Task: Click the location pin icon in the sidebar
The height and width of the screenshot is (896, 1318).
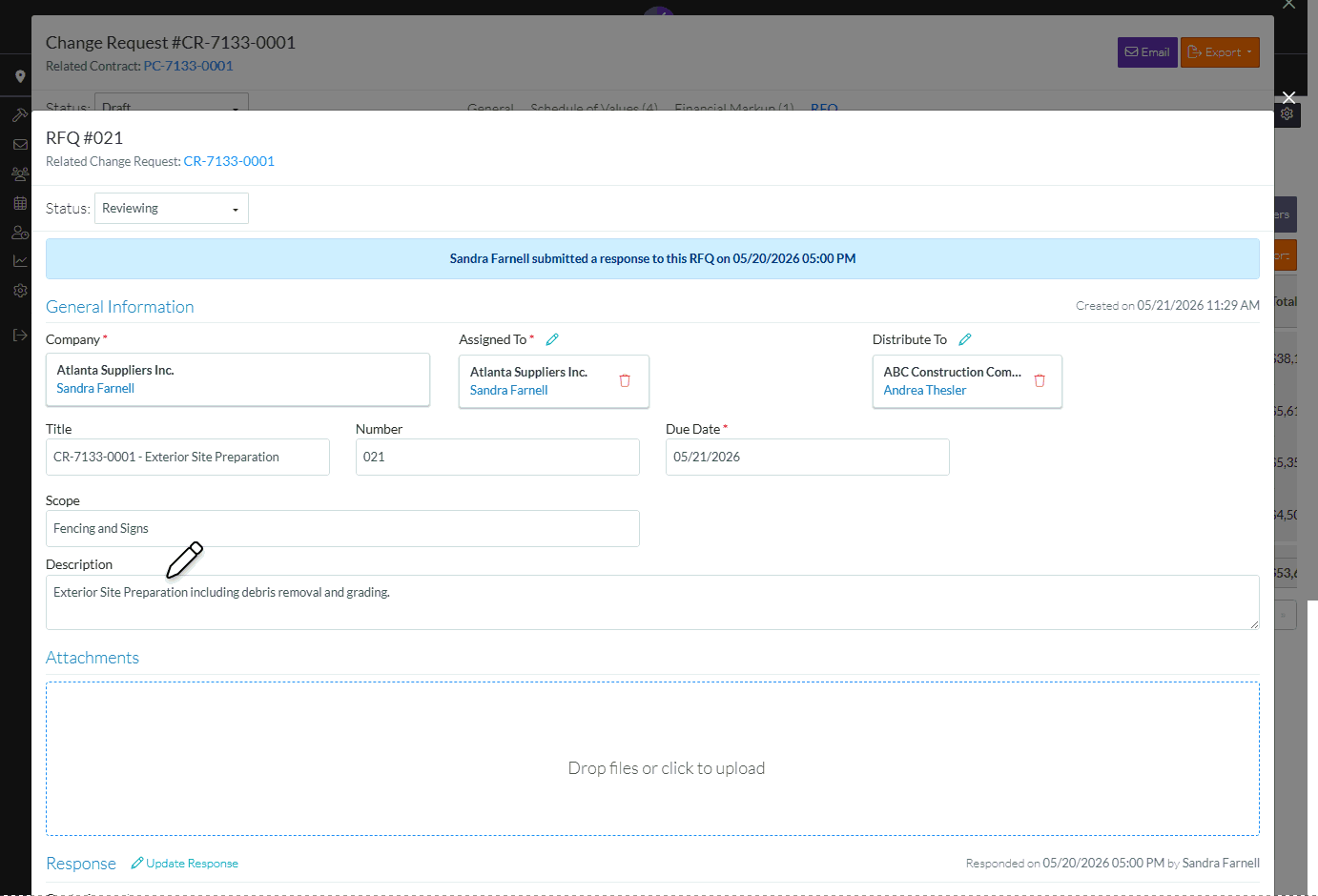Action: point(20,76)
